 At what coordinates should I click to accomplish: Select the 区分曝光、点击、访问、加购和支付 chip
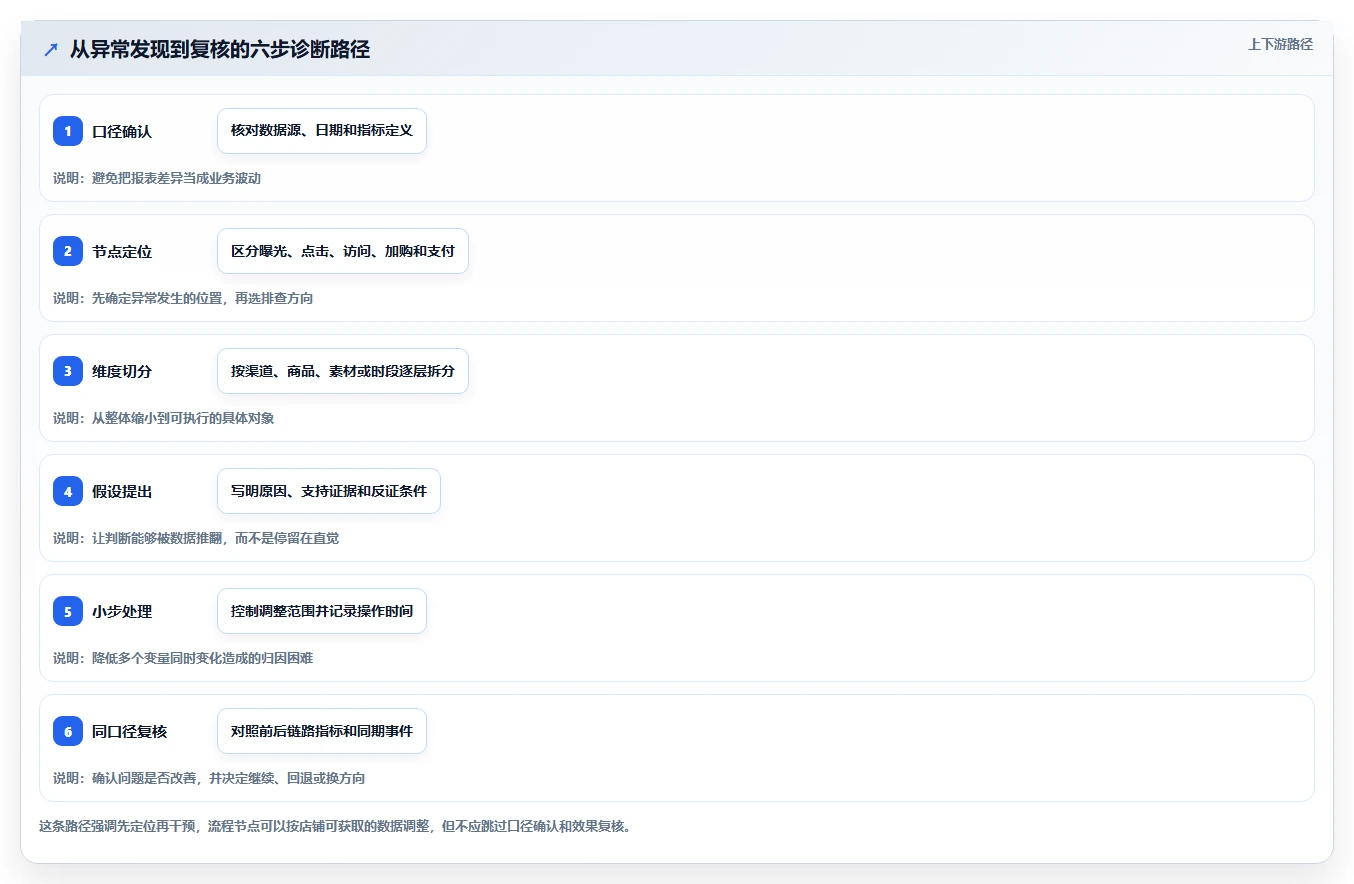tap(343, 251)
